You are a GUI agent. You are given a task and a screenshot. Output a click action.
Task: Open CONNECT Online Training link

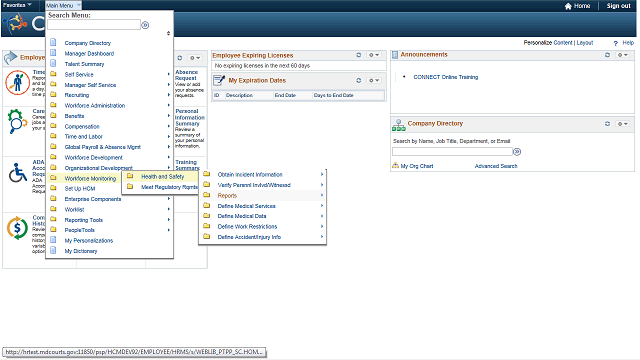[446, 77]
